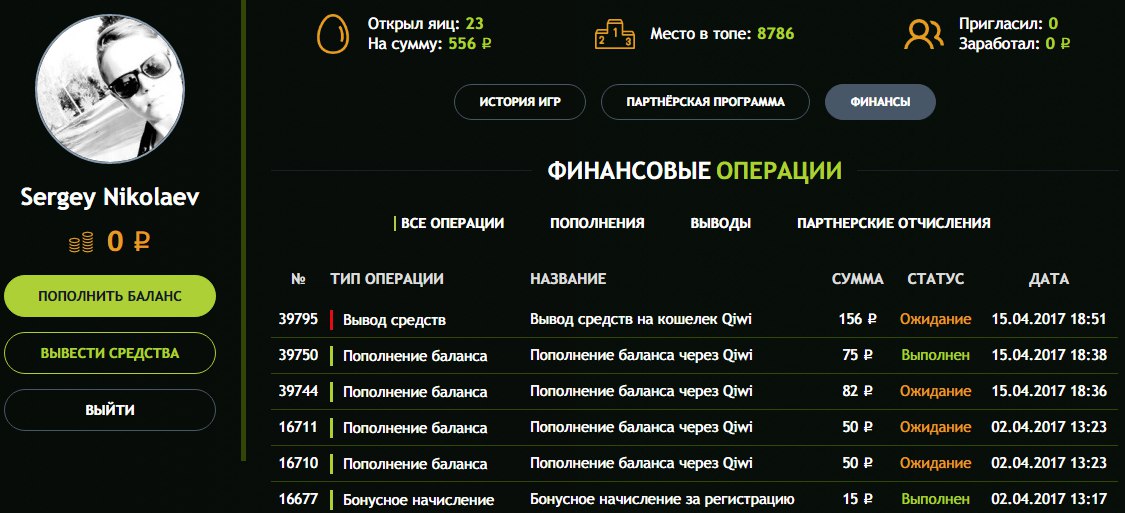Click the № column header

pos(298,279)
